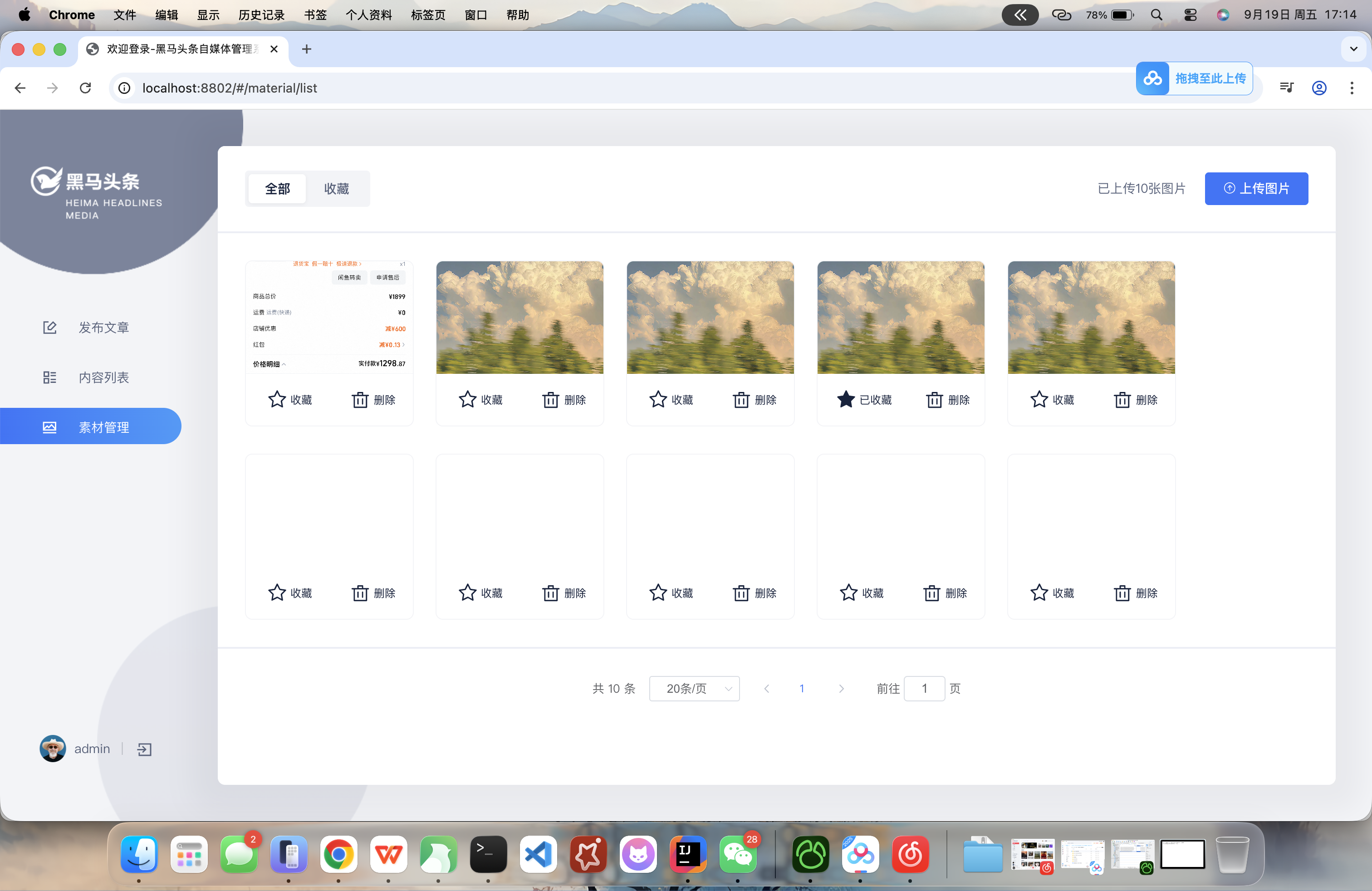Open Chrome three-dot menu

[x=1352, y=88]
